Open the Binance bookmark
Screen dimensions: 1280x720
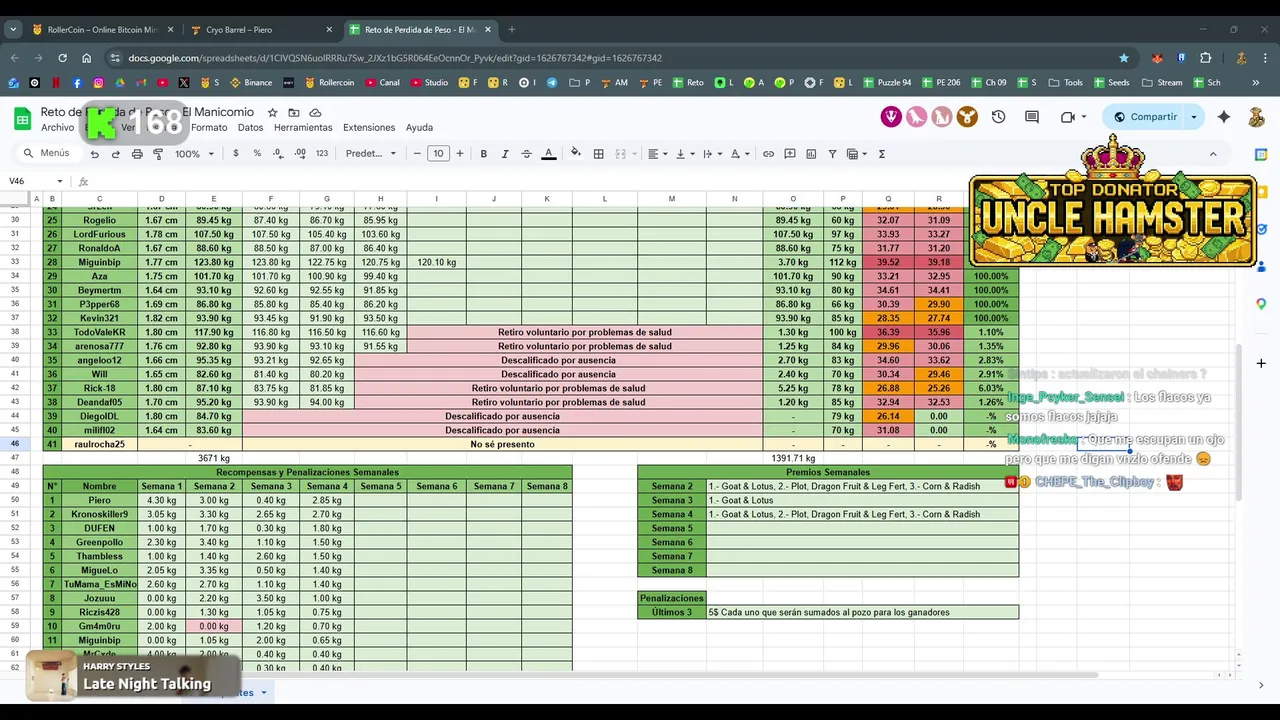pyautogui.click(x=252, y=83)
